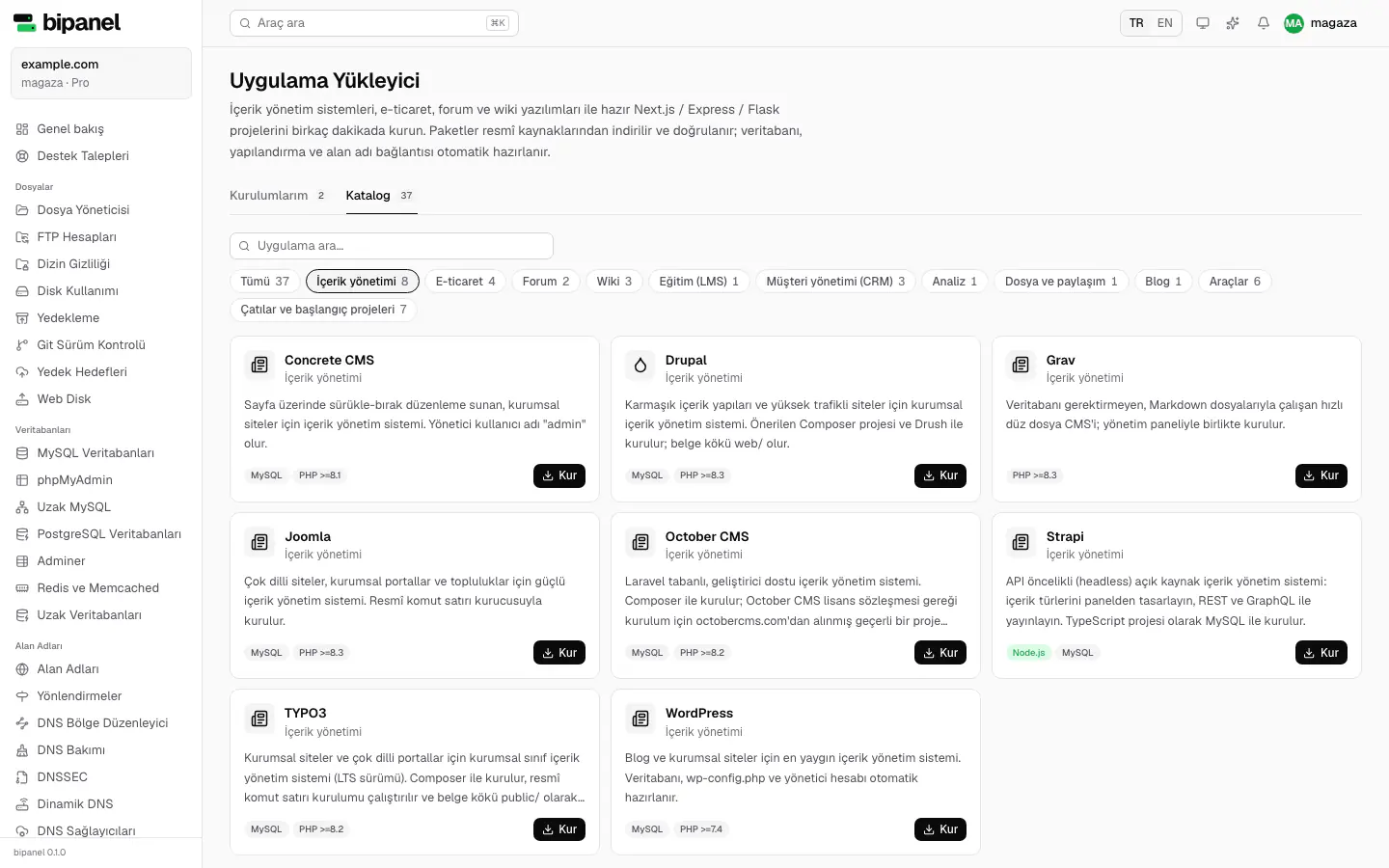Filter by Blog category
The width and height of the screenshot is (1389, 868).
pyautogui.click(x=1163, y=282)
